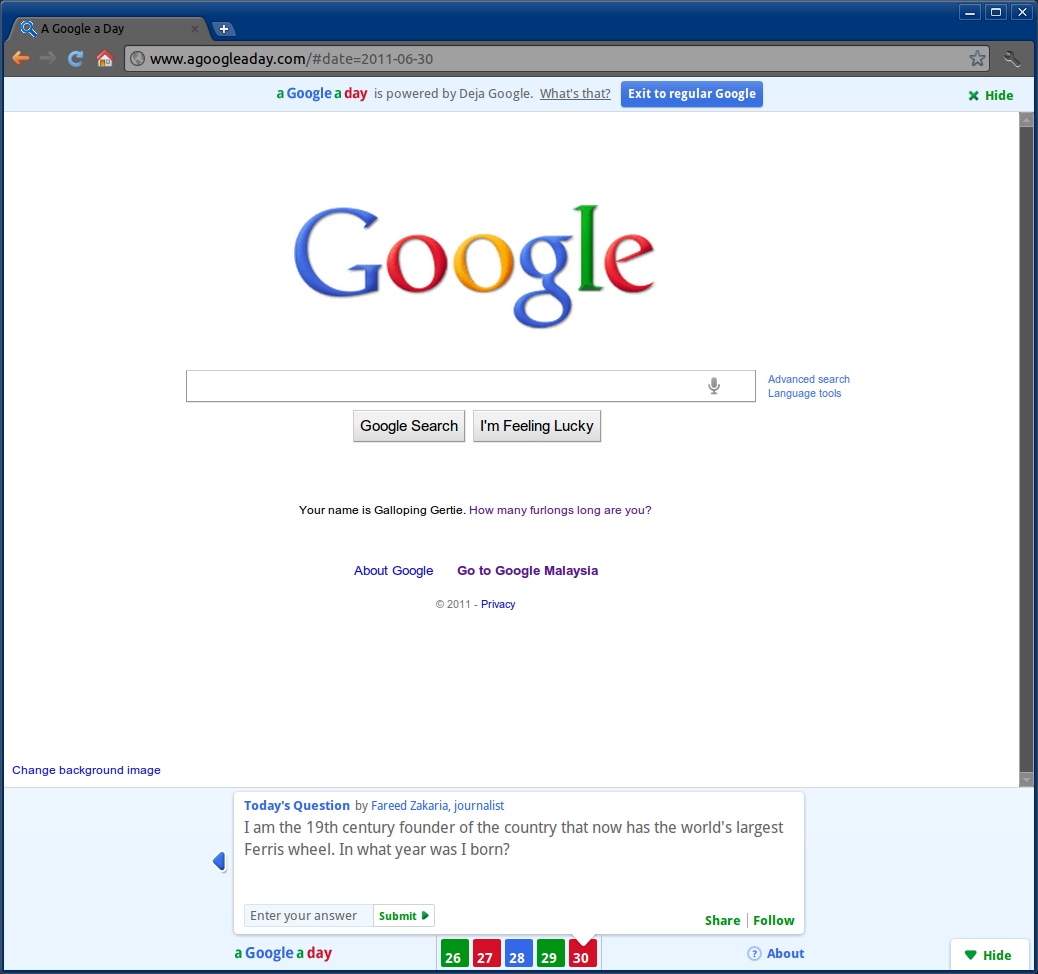Hide the top banner
The image size is (1038, 974).
[991, 95]
